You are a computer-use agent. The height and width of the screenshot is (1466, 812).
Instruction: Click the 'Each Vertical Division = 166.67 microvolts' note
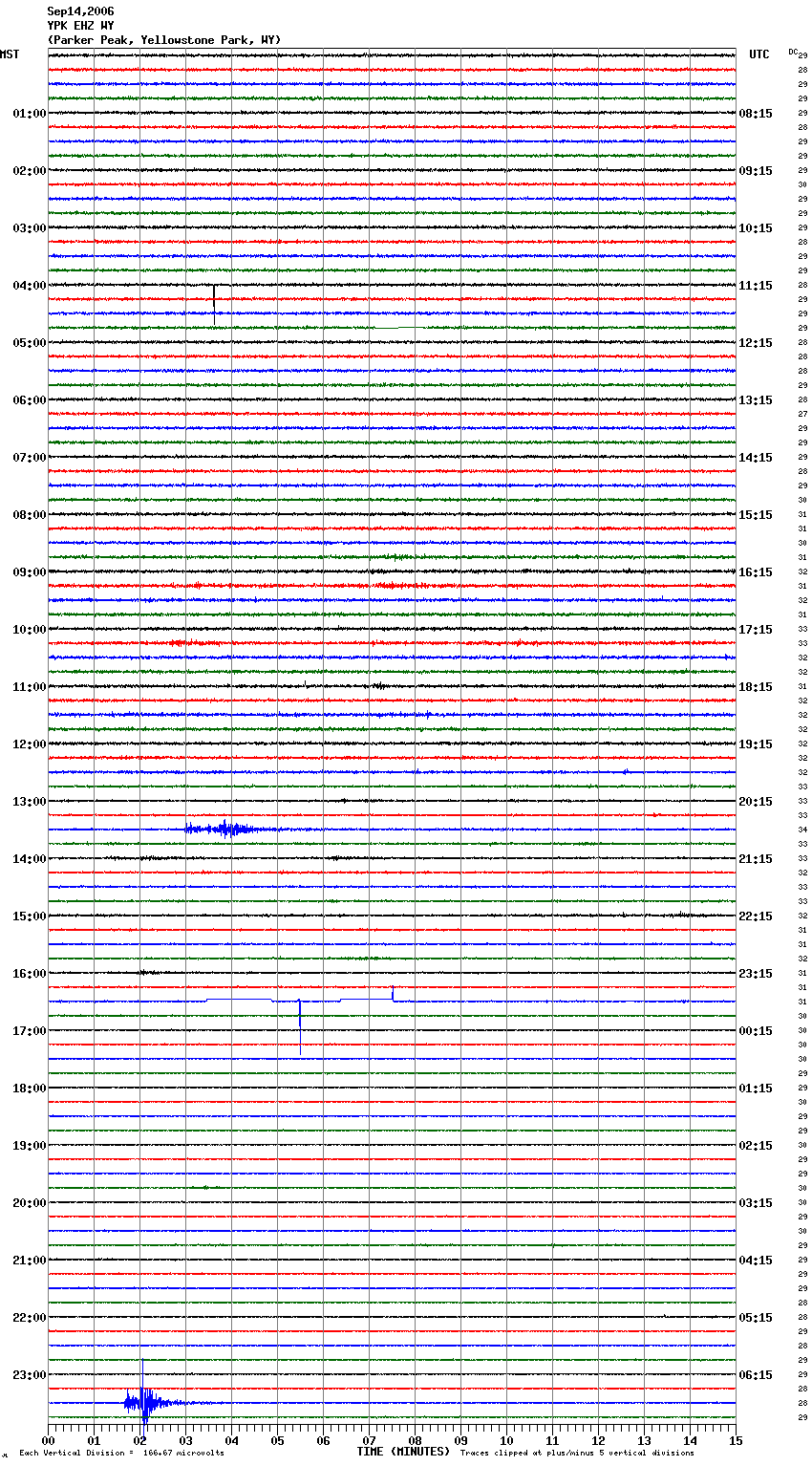point(121,1454)
